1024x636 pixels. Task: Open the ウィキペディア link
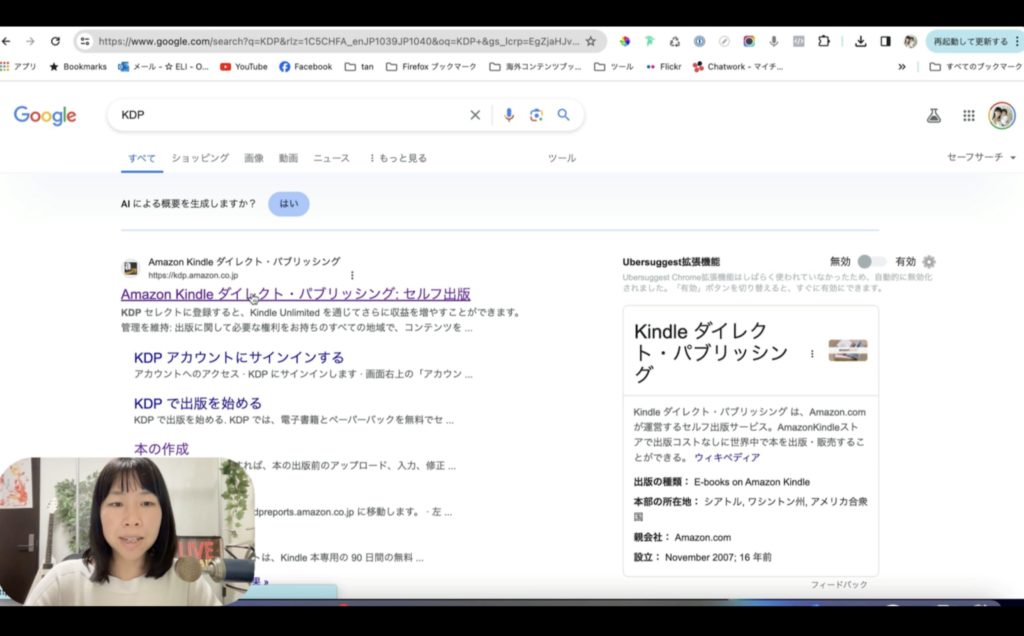point(727,457)
